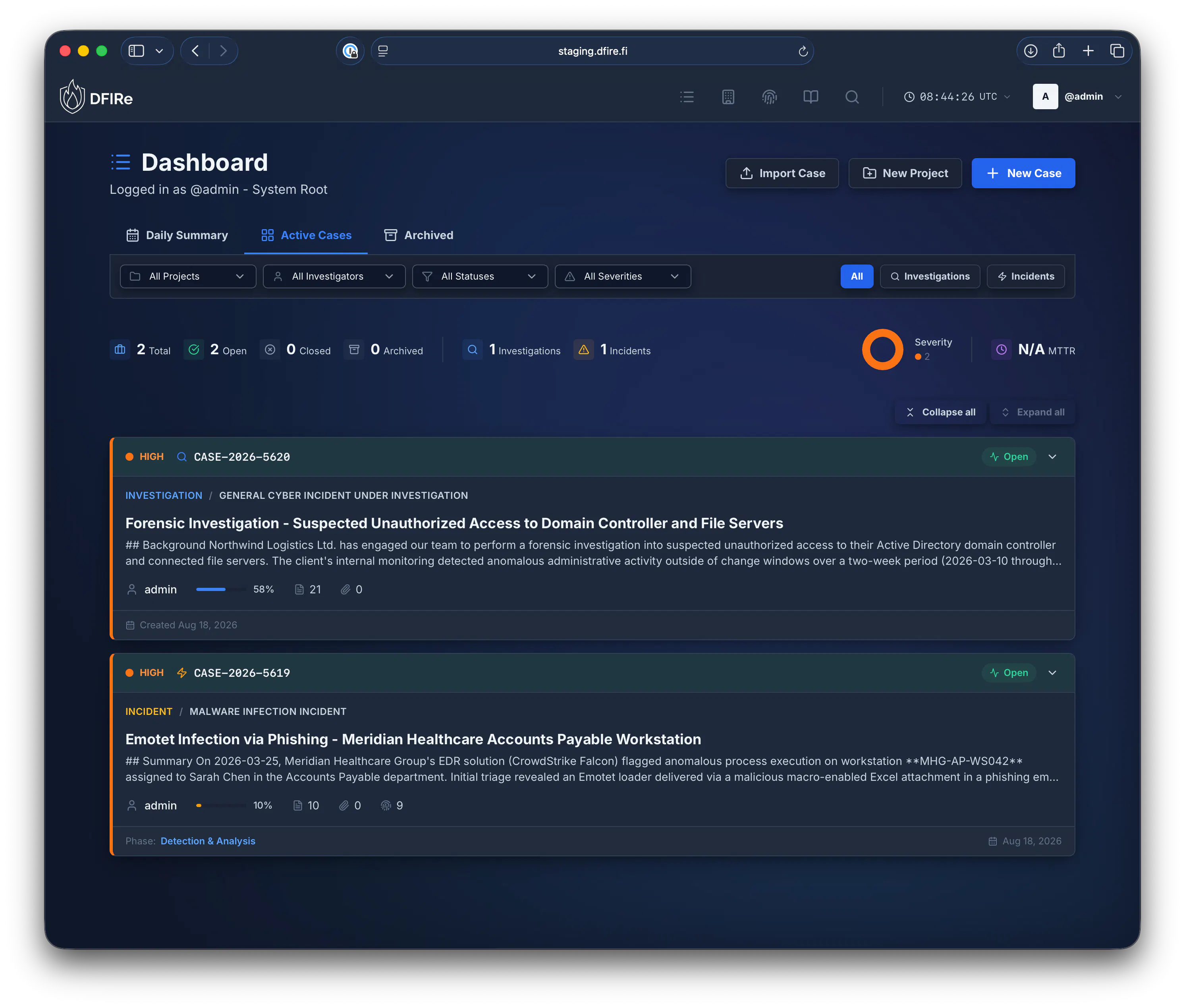This screenshot has height=1008, width=1185.
Task: Open the building organizations icon in header
Action: [728, 97]
